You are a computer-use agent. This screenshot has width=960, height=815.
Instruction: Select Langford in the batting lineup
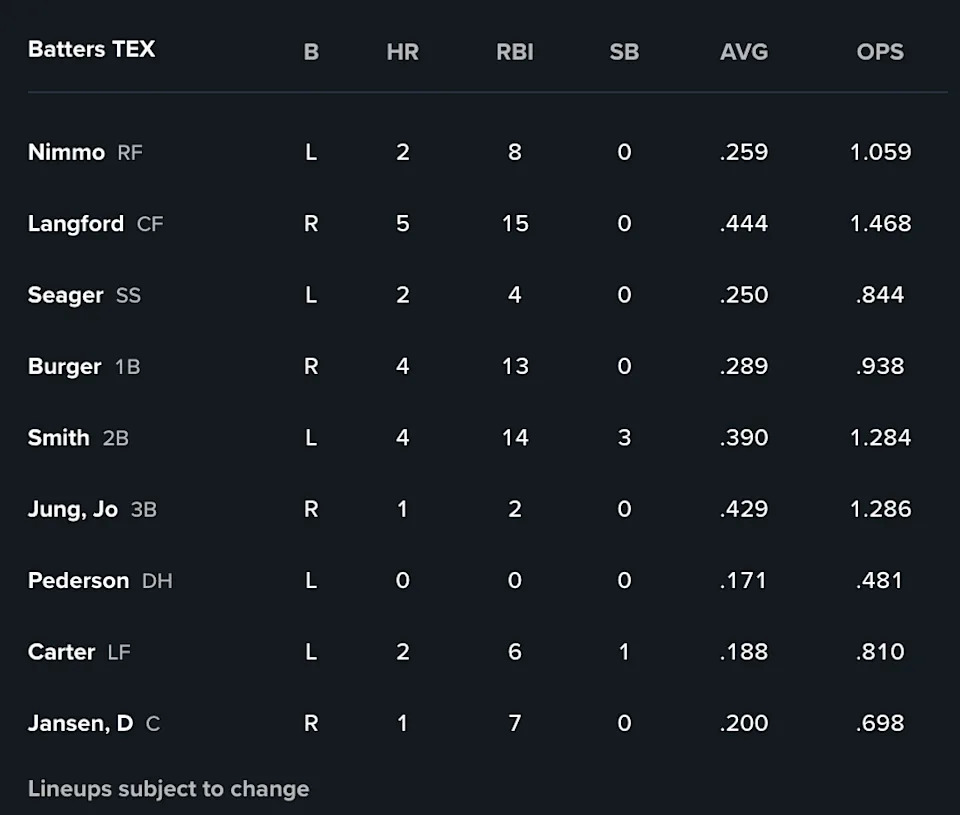pyautogui.click(x=76, y=224)
